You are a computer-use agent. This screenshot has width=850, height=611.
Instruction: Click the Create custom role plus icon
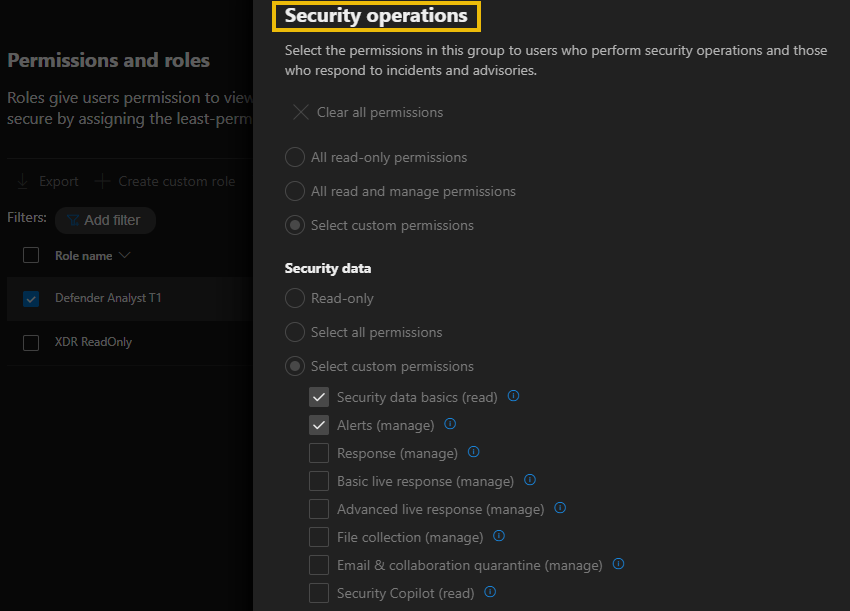(x=100, y=181)
